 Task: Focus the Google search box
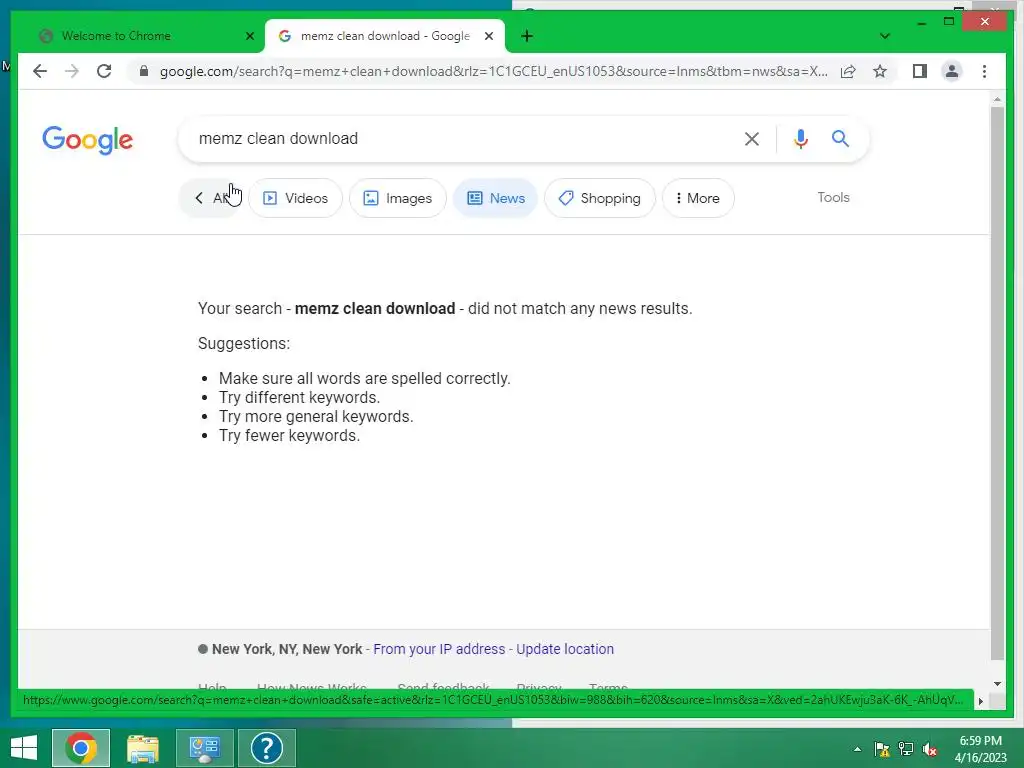(x=457, y=138)
